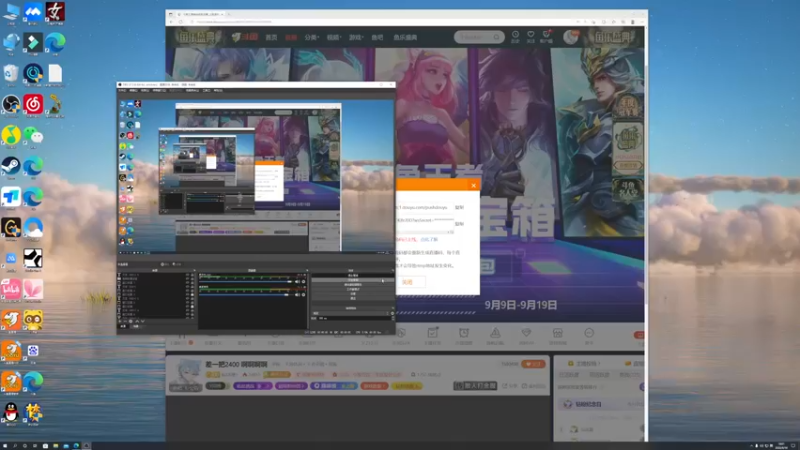Viewport: 800px width, 450px height.
Task: Open the This PC desktop icon
Action: click(x=11, y=12)
